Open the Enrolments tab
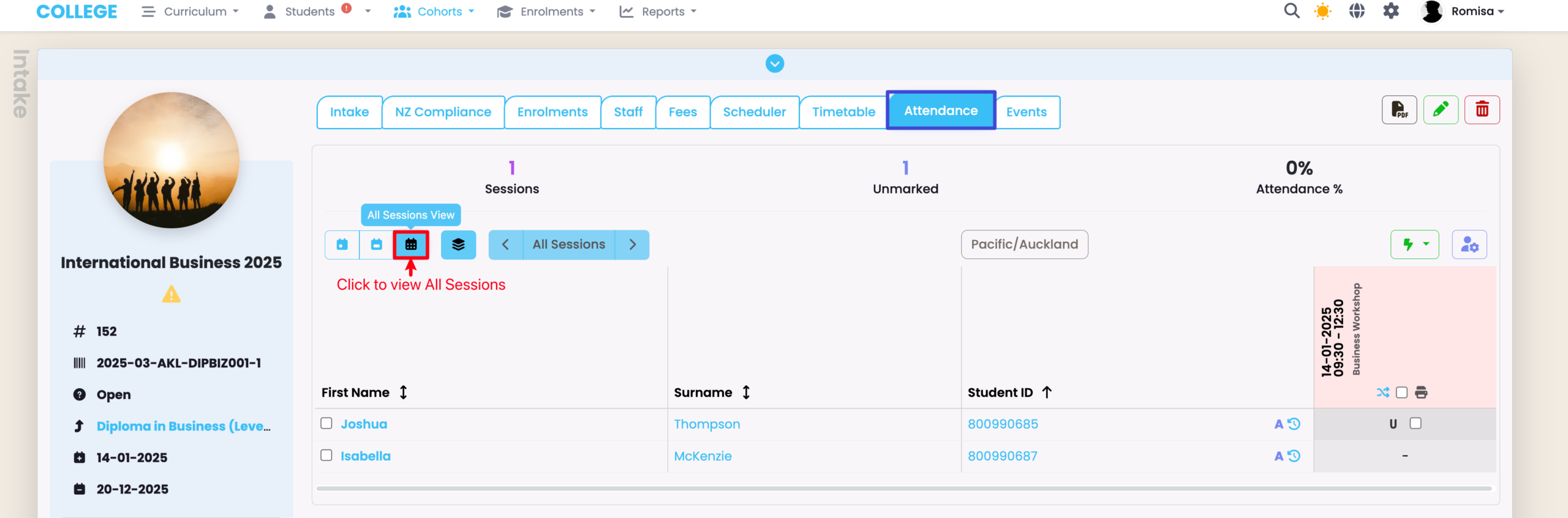 552,112
